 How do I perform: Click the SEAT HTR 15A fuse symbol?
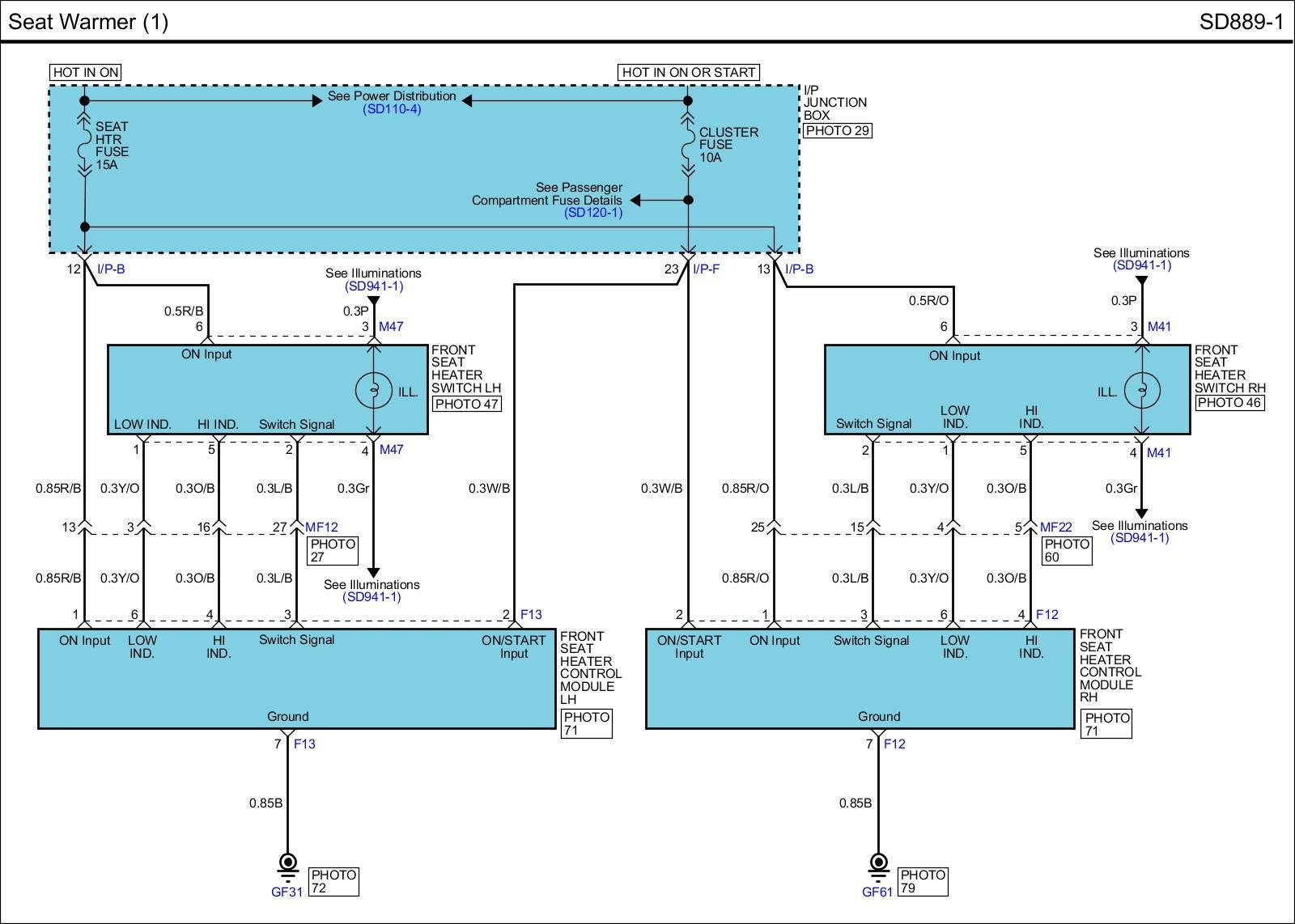84,146
